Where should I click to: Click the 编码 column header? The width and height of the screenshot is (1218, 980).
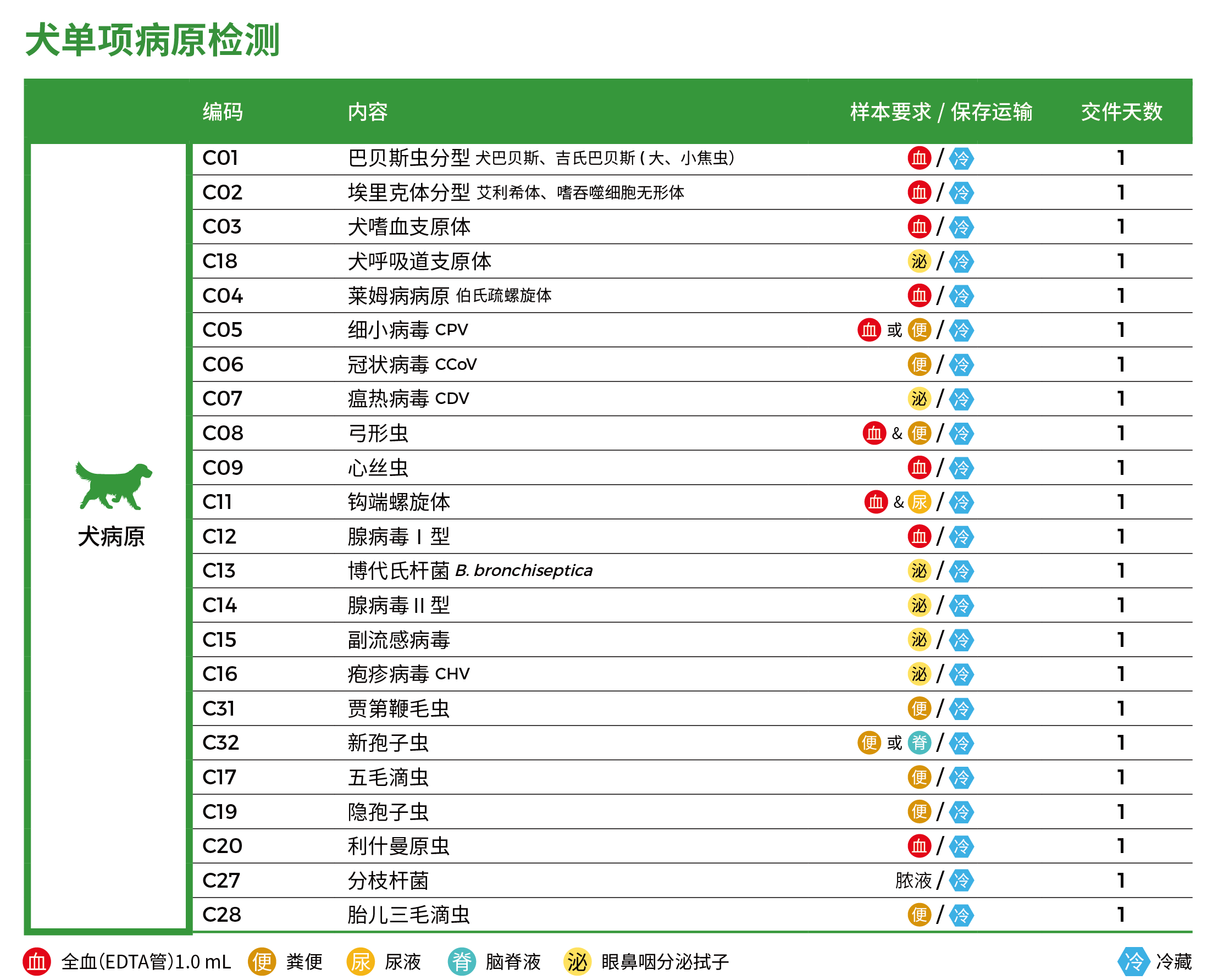pos(223,112)
